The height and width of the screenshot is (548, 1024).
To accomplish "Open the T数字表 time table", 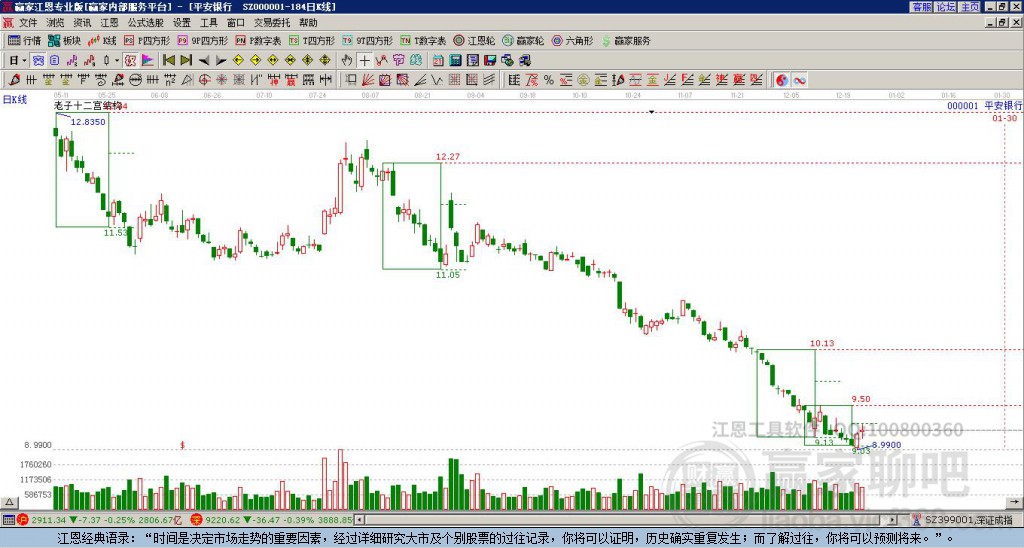I will click(423, 40).
